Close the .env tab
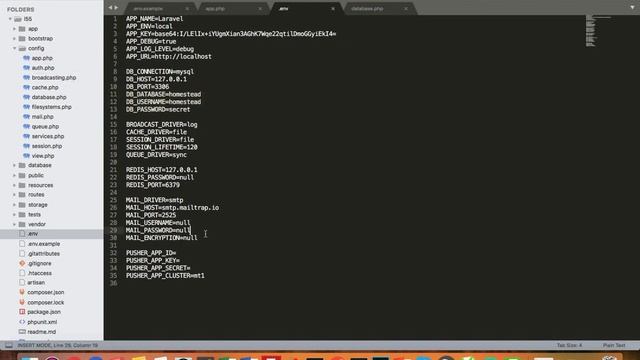 333,9
